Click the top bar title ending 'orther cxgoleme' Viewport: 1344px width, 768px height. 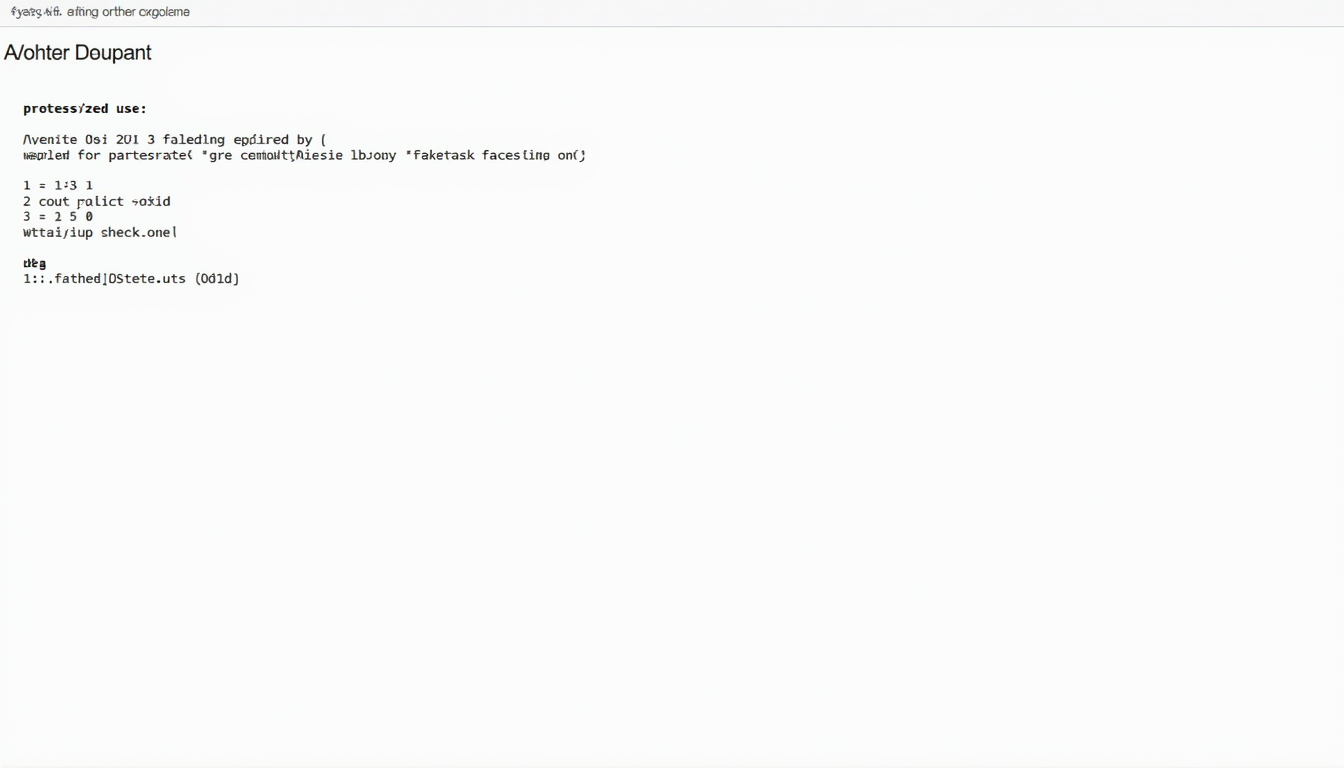coord(100,12)
